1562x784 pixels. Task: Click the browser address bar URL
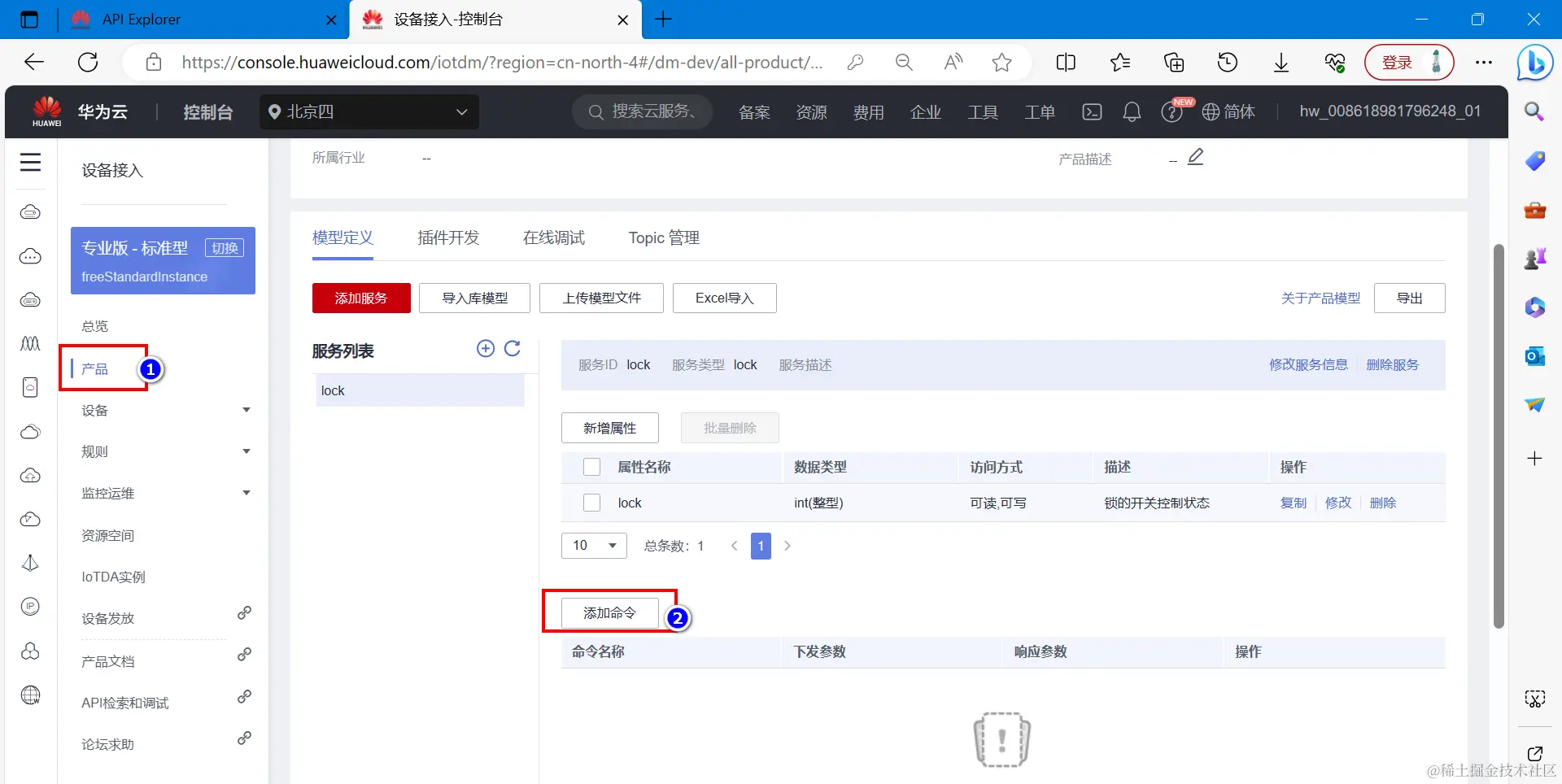pos(502,63)
